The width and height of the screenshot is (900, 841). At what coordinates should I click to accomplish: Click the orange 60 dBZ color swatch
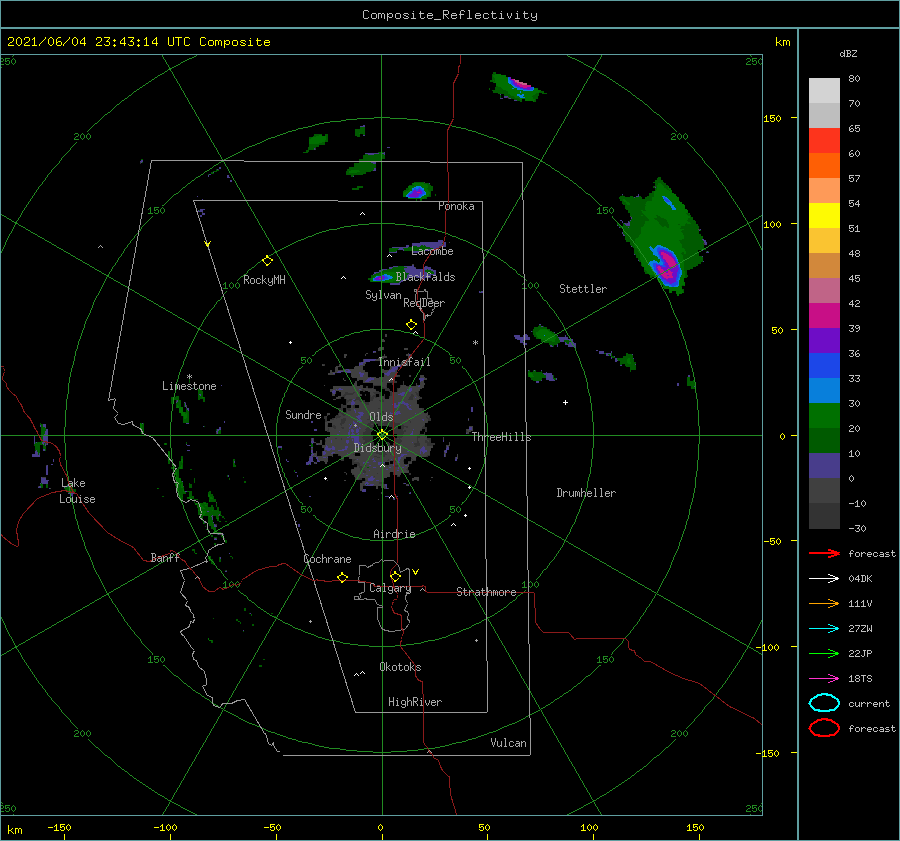point(824,165)
